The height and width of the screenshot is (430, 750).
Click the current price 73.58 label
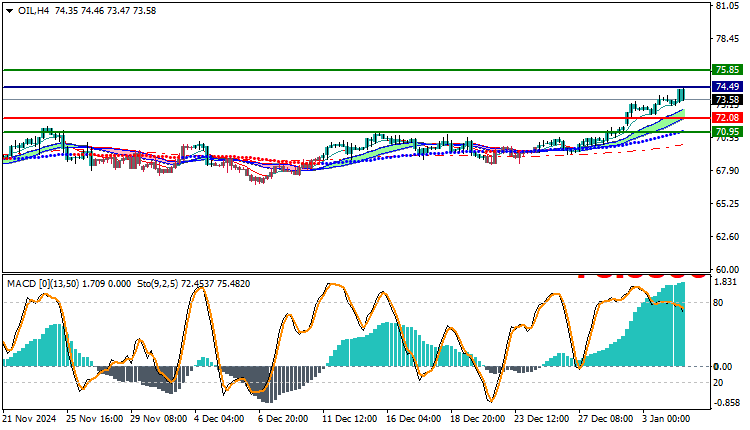click(x=727, y=99)
